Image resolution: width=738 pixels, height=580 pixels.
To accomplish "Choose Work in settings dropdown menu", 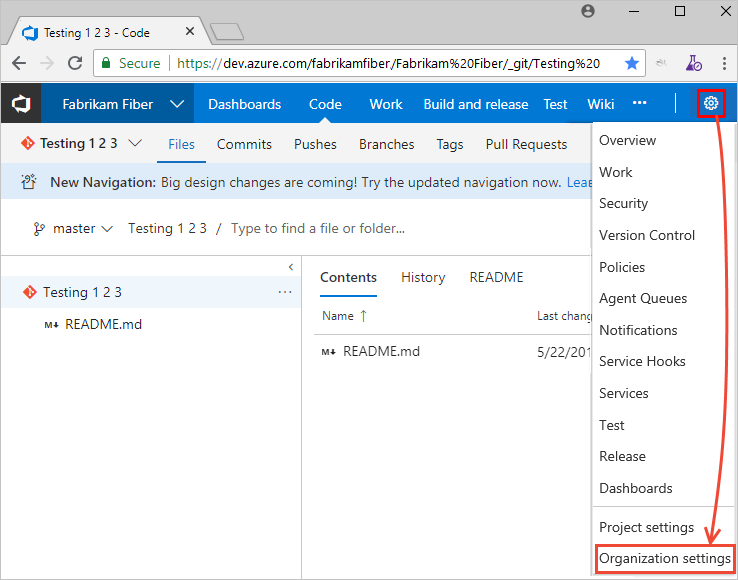I will click(x=616, y=172).
